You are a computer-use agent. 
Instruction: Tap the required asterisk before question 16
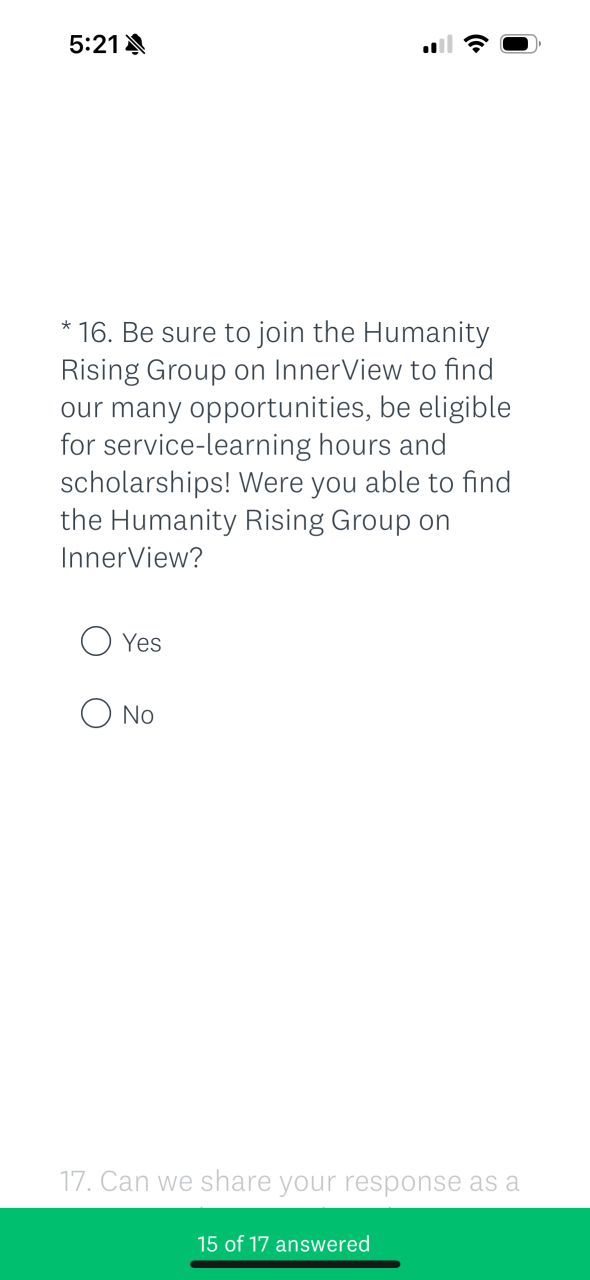tap(66, 330)
